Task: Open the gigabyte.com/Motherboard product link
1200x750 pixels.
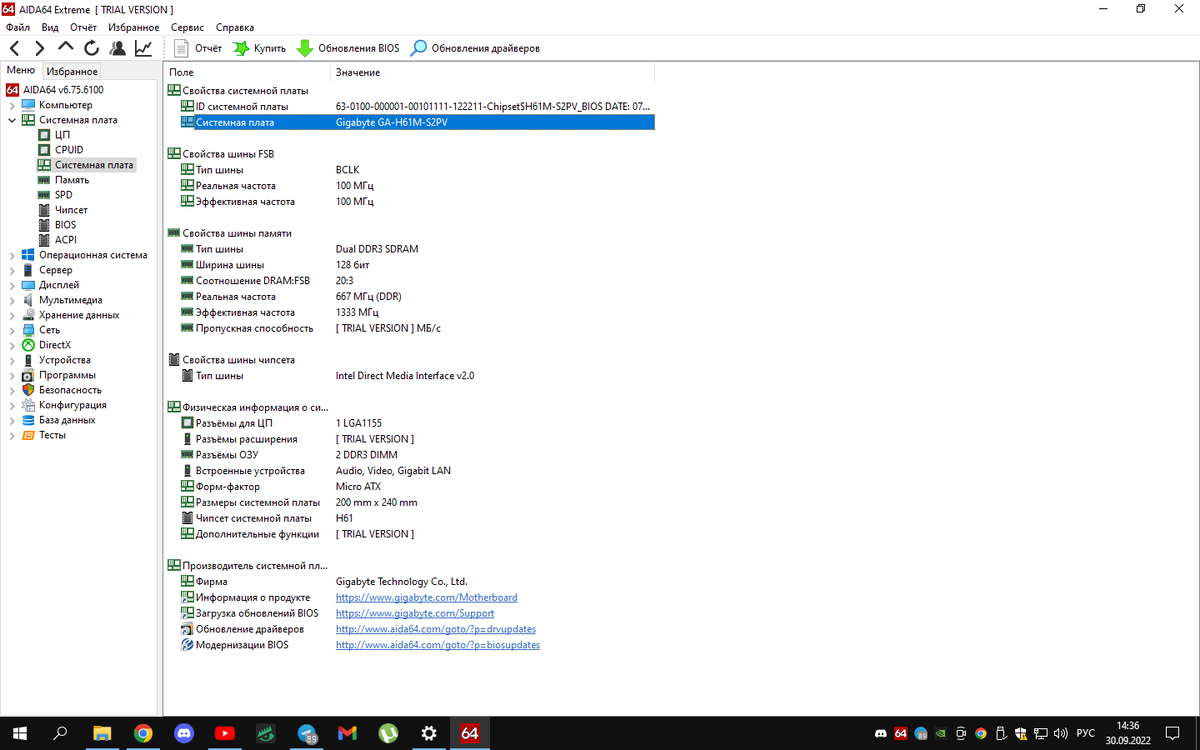Action: click(426, 597)
